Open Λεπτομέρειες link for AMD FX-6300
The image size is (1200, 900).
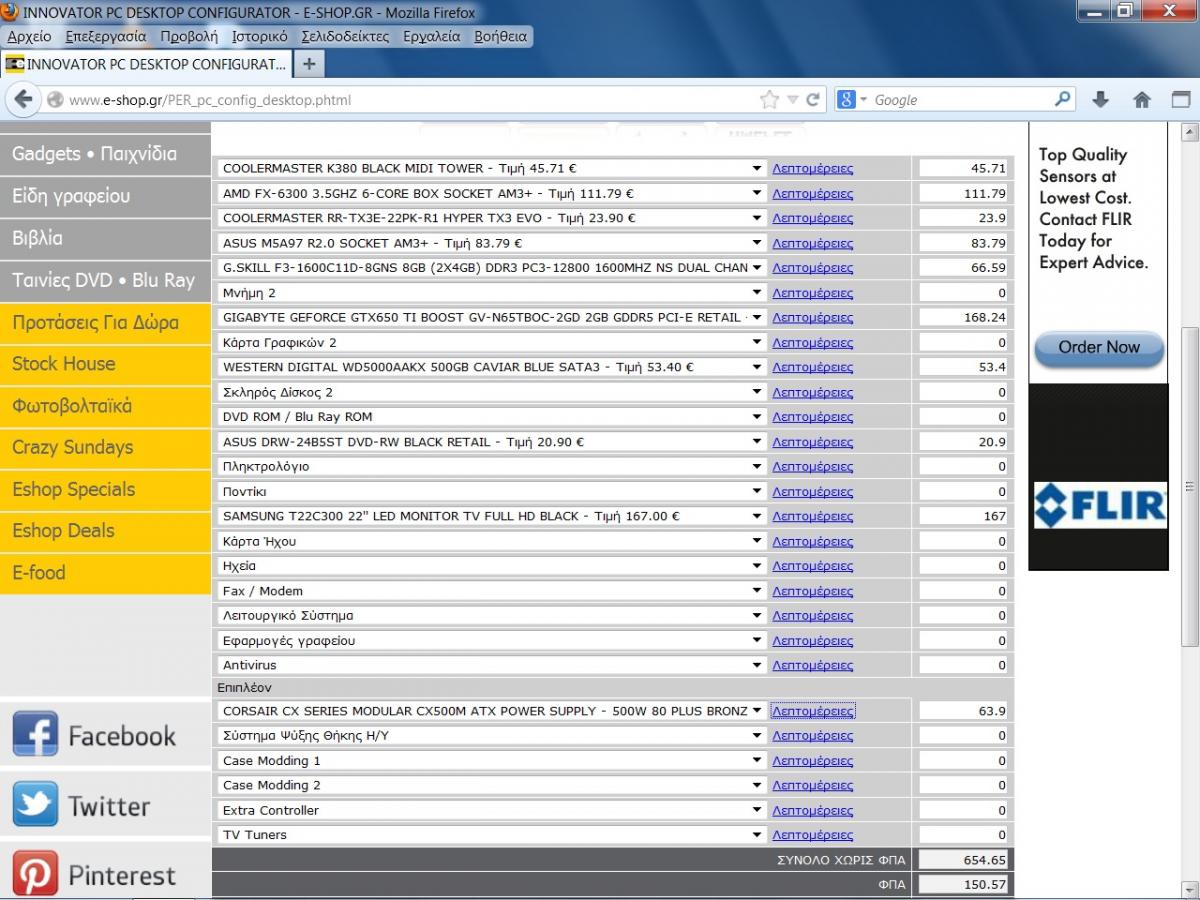pyautogui.click(x=812, y=194)
